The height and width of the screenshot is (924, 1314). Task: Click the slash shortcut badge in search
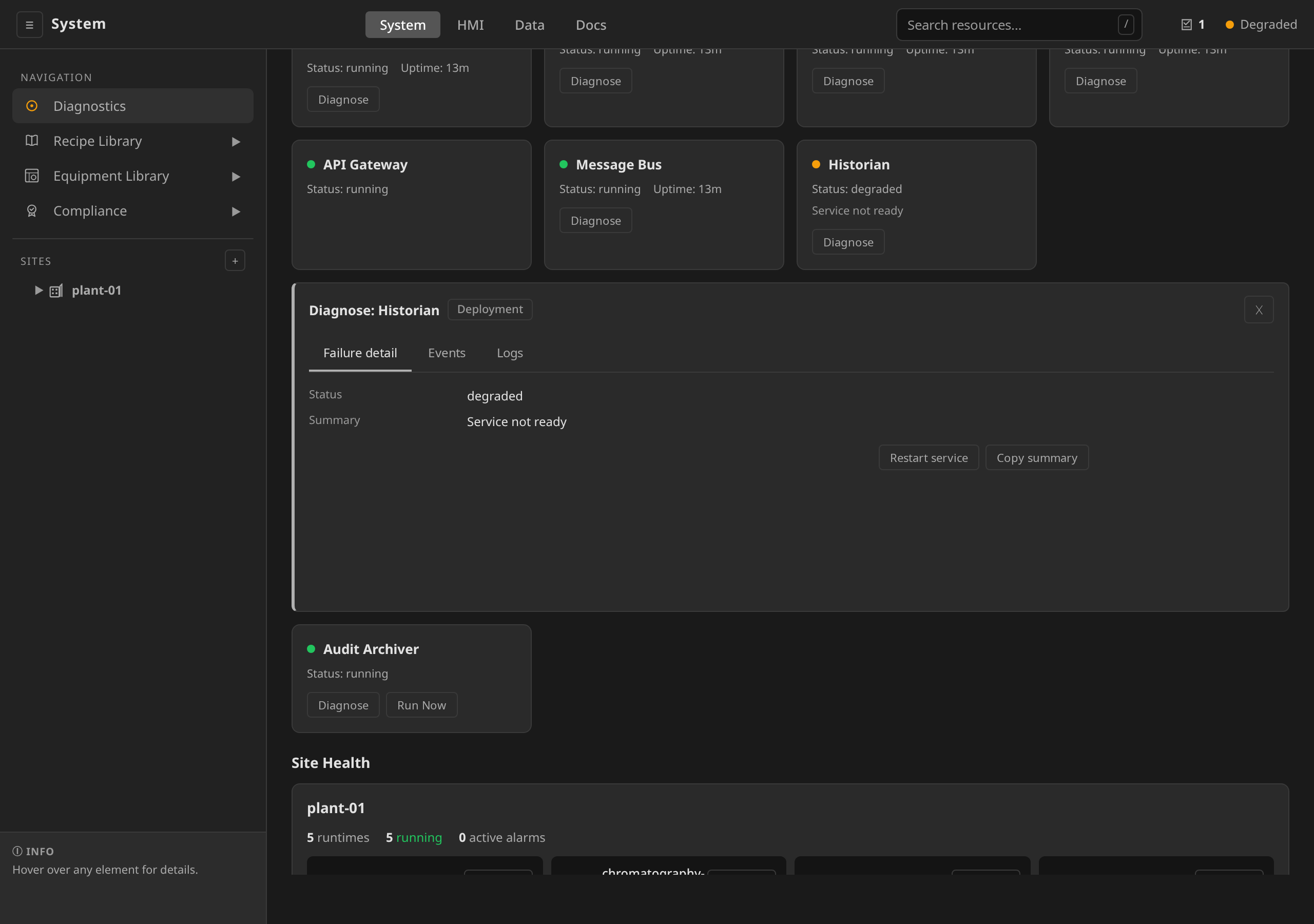1126,25
